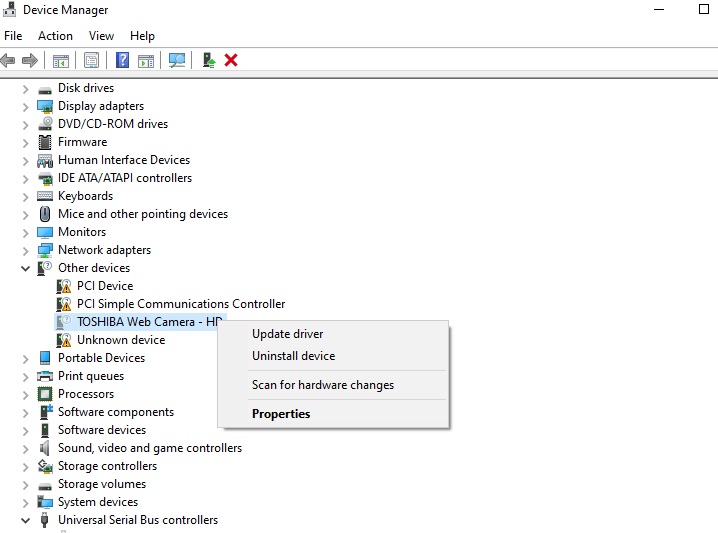
Task: Click red X Uninstall device toolbar icon
Action: (231, 60)
